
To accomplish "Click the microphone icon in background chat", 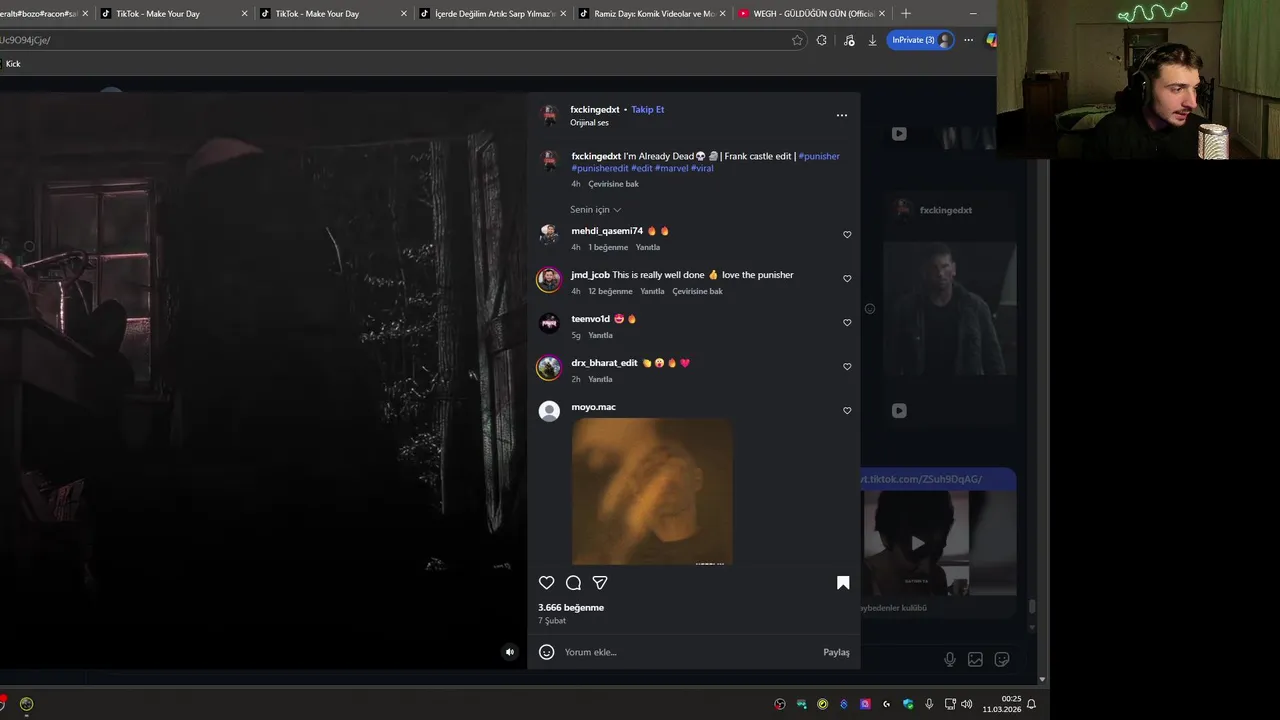I will (x=950, y=659).
